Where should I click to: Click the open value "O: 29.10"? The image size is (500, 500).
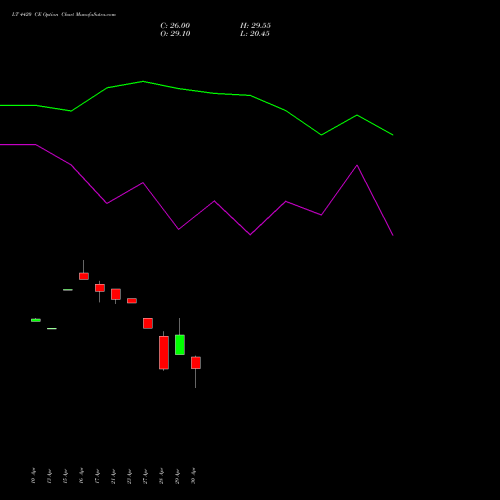point(175,34)
